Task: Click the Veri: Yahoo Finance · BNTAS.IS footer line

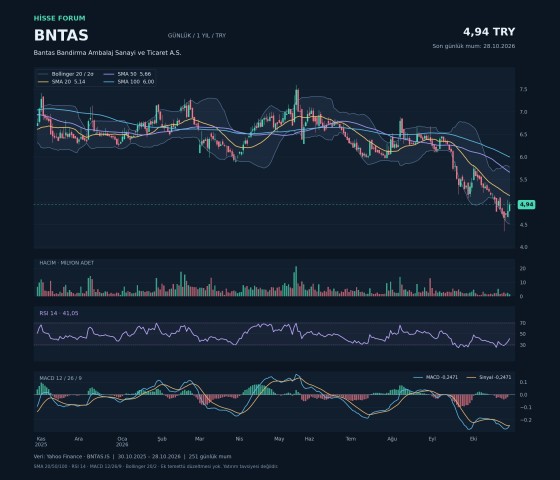Action: coord(132,456)
